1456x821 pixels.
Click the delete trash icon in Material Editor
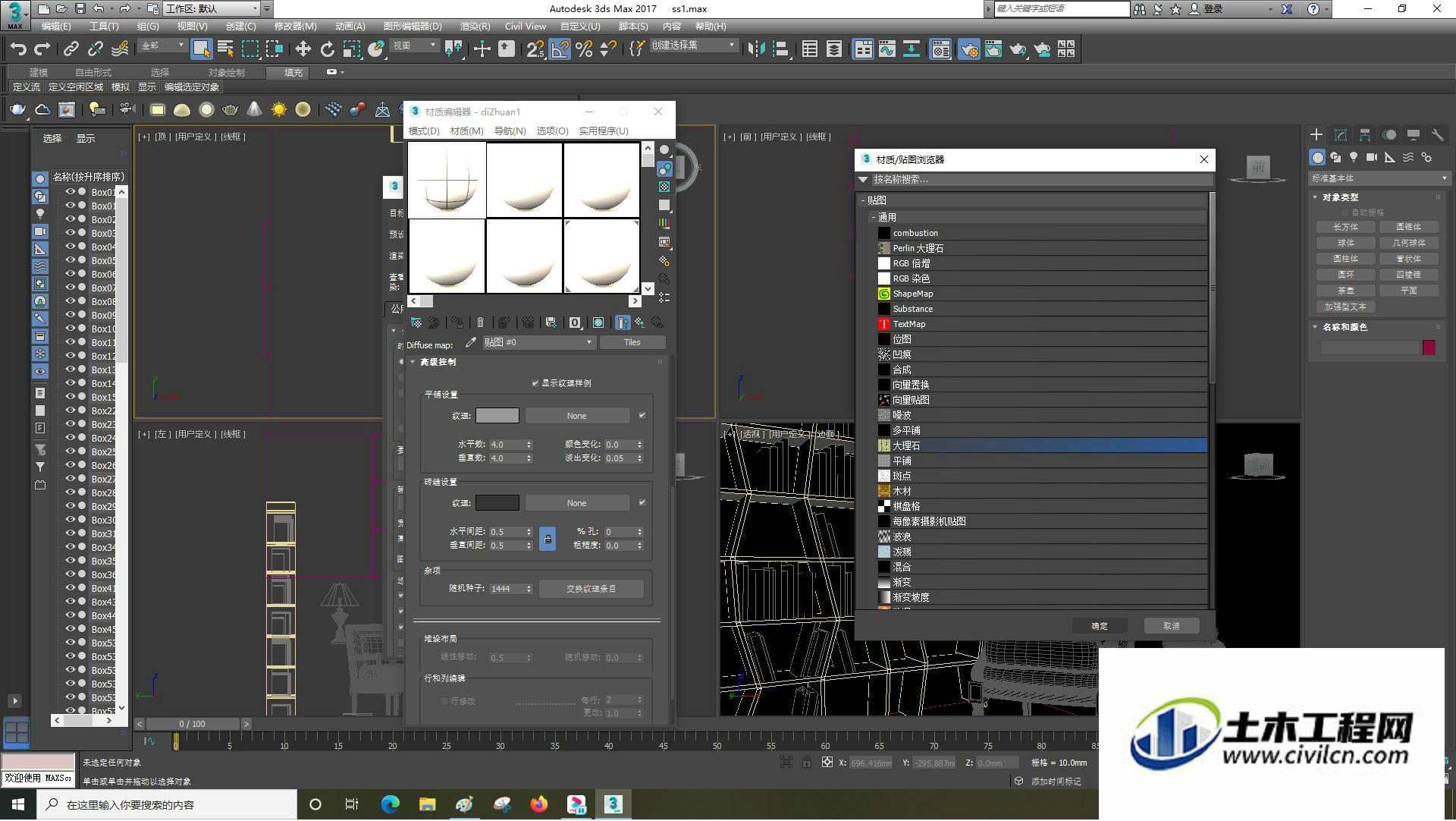pos(480,322)
